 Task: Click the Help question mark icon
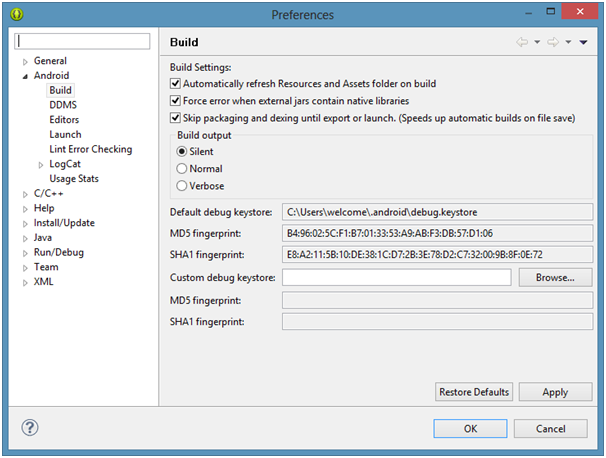coord(30,428)
